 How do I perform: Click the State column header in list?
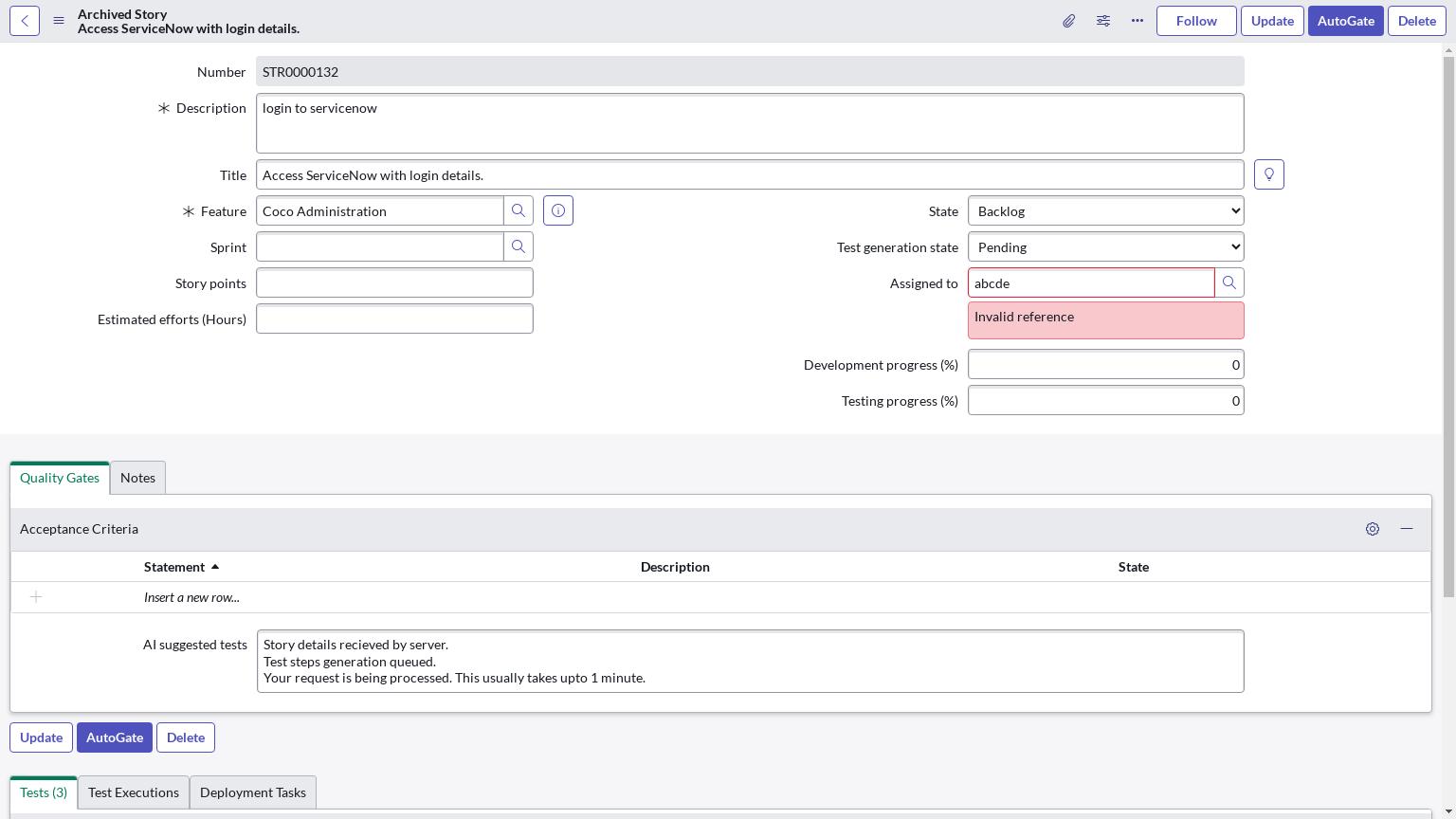[x=1134, y=567]
